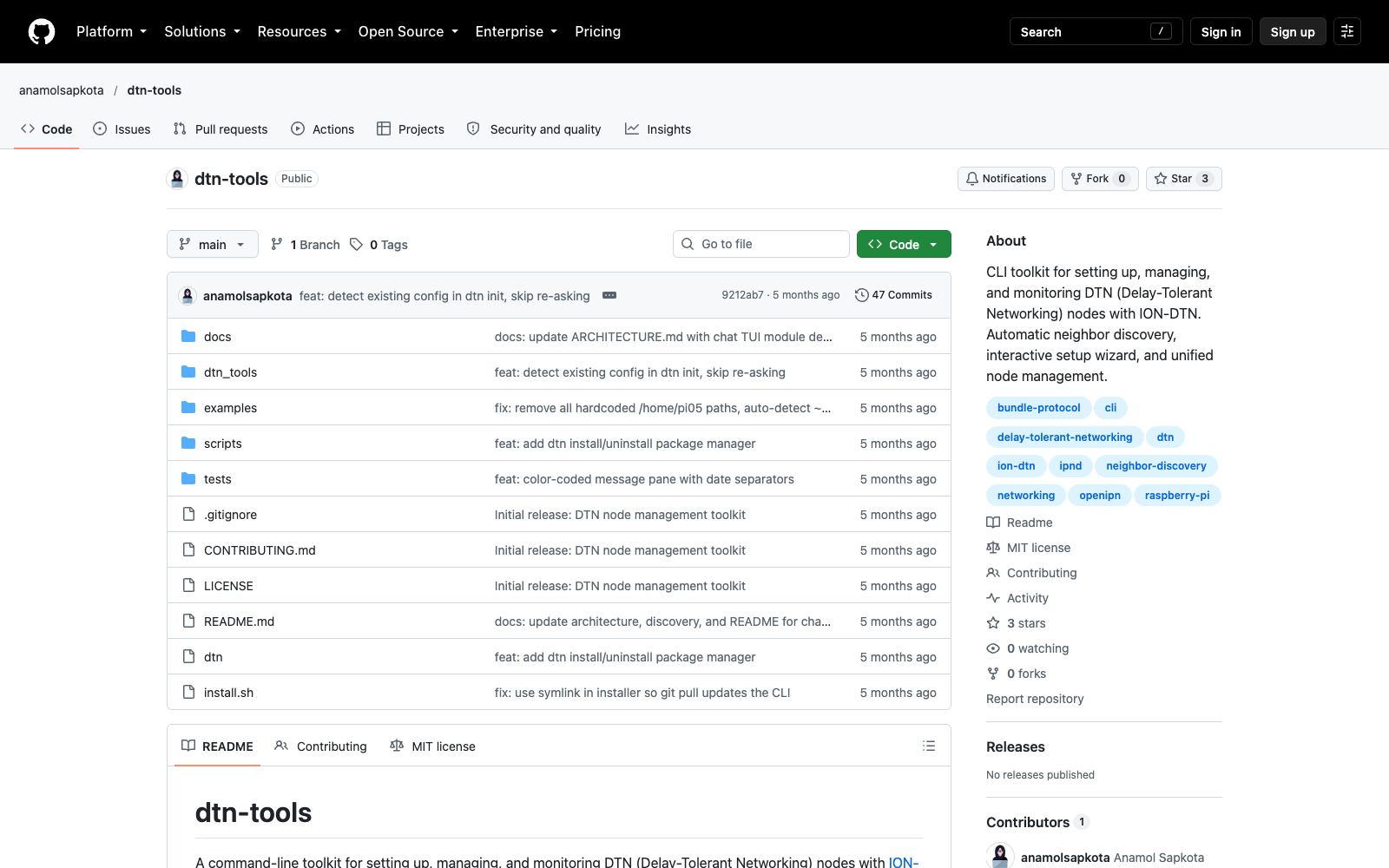This screenshot has height=868, width=1389.
Task: Click the Report repository link
Action: [1035, 699]
